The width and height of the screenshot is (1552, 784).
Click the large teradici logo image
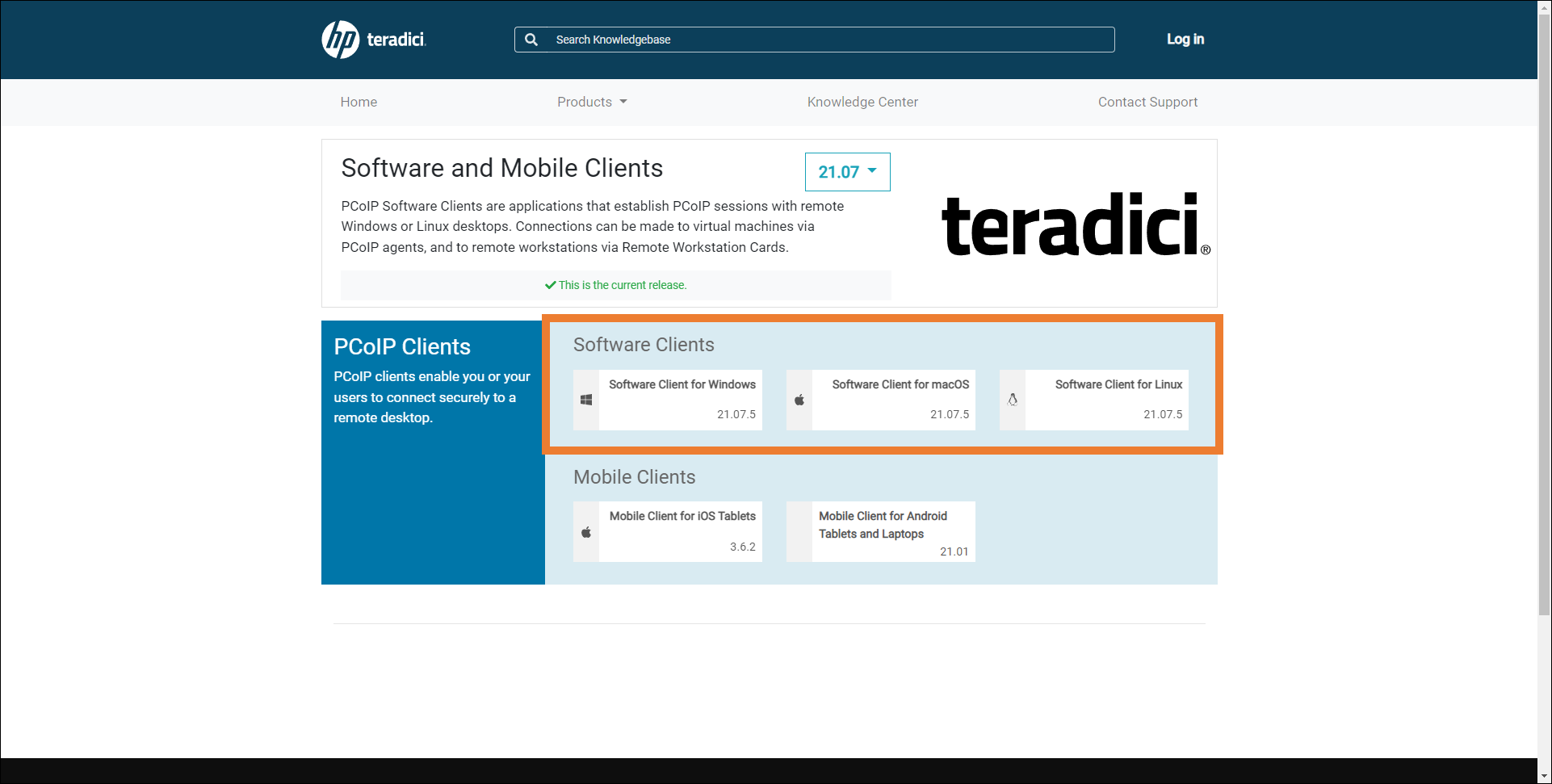coord(1076,224)
